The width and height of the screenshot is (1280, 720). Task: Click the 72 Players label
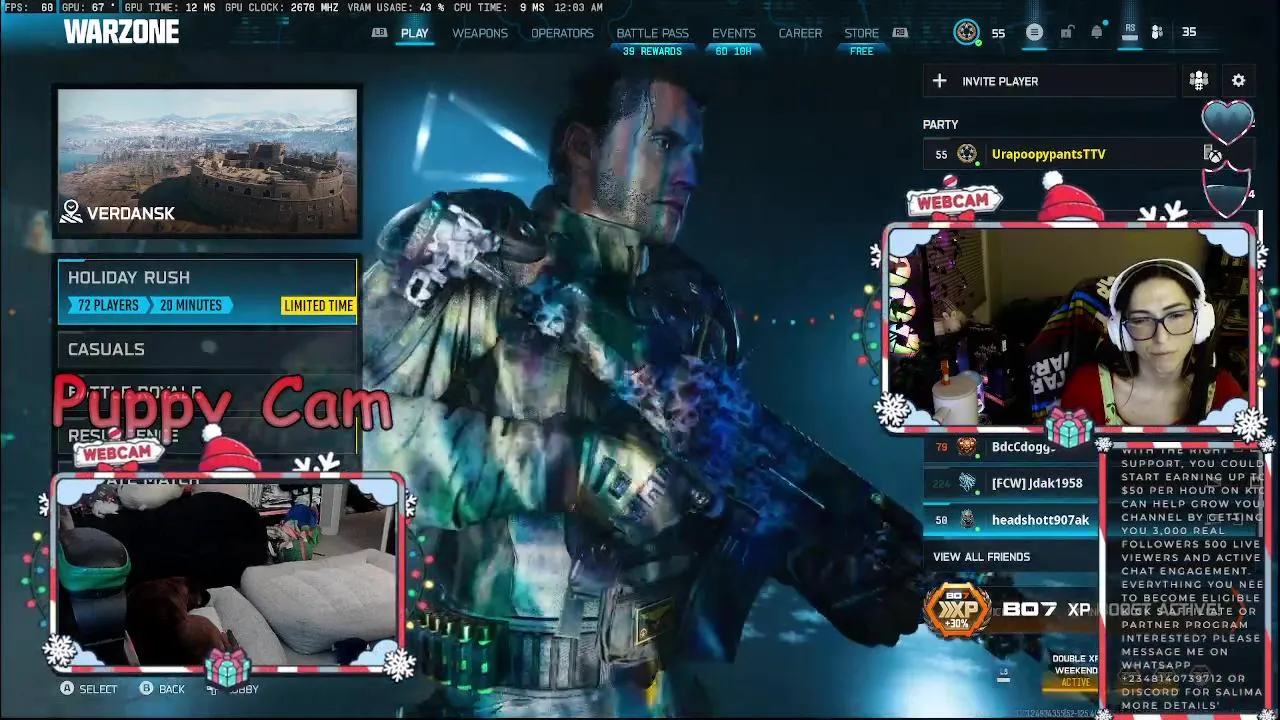click(108, 306)
